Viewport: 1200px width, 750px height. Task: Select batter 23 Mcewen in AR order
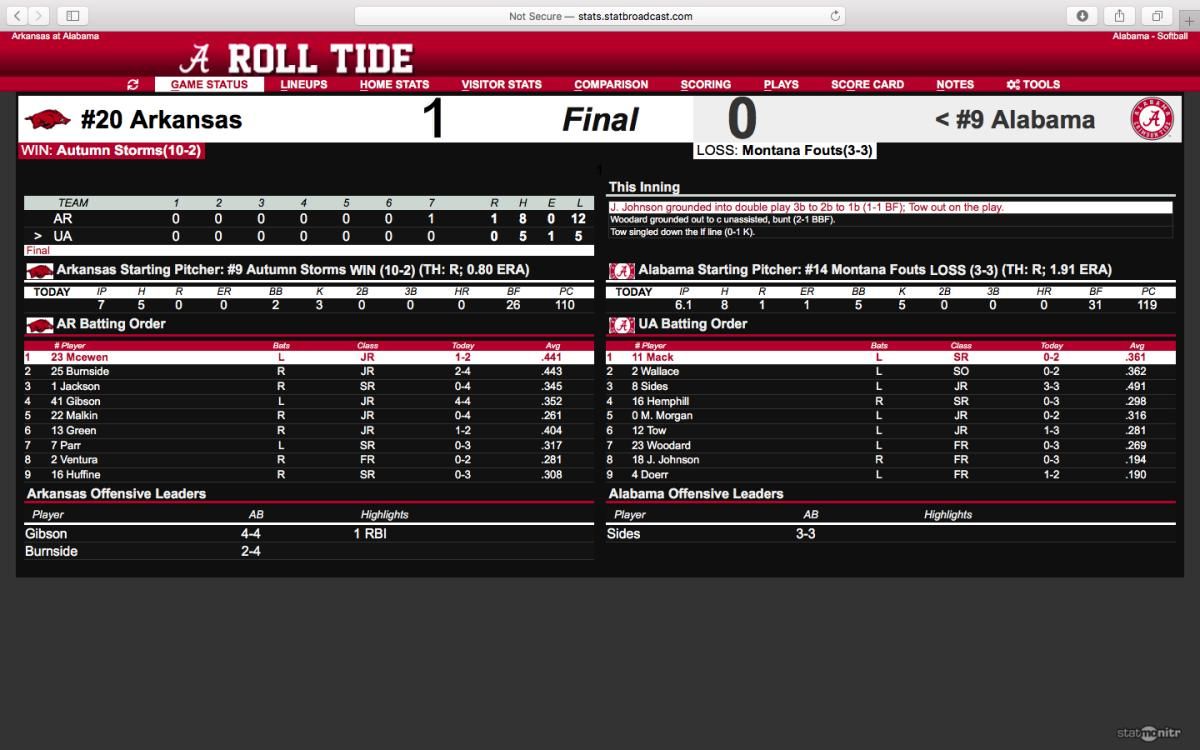[x=309, y=357]
